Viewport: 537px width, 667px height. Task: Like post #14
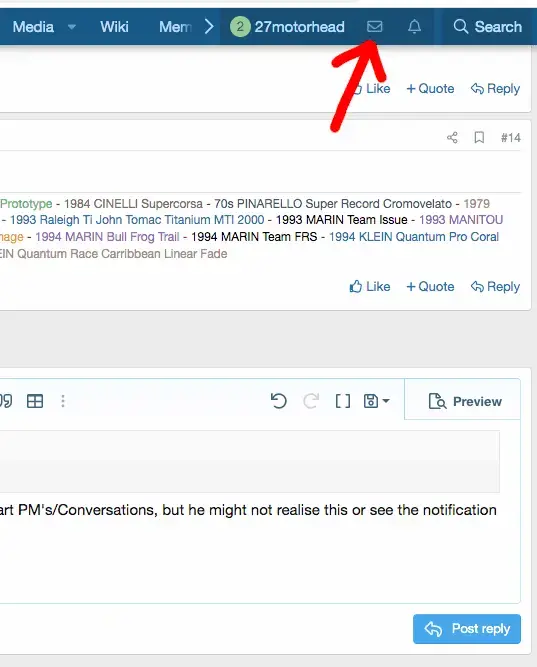point(369,286)
